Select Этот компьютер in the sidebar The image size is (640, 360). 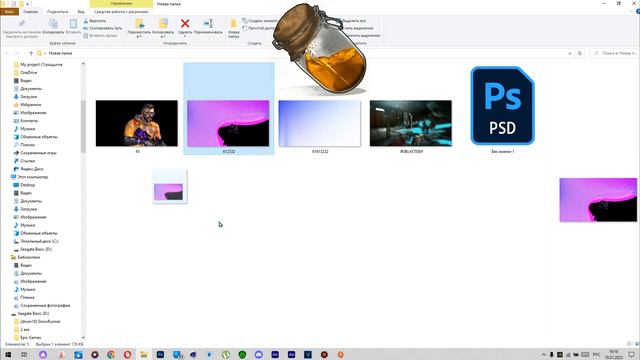coord(33,177)
